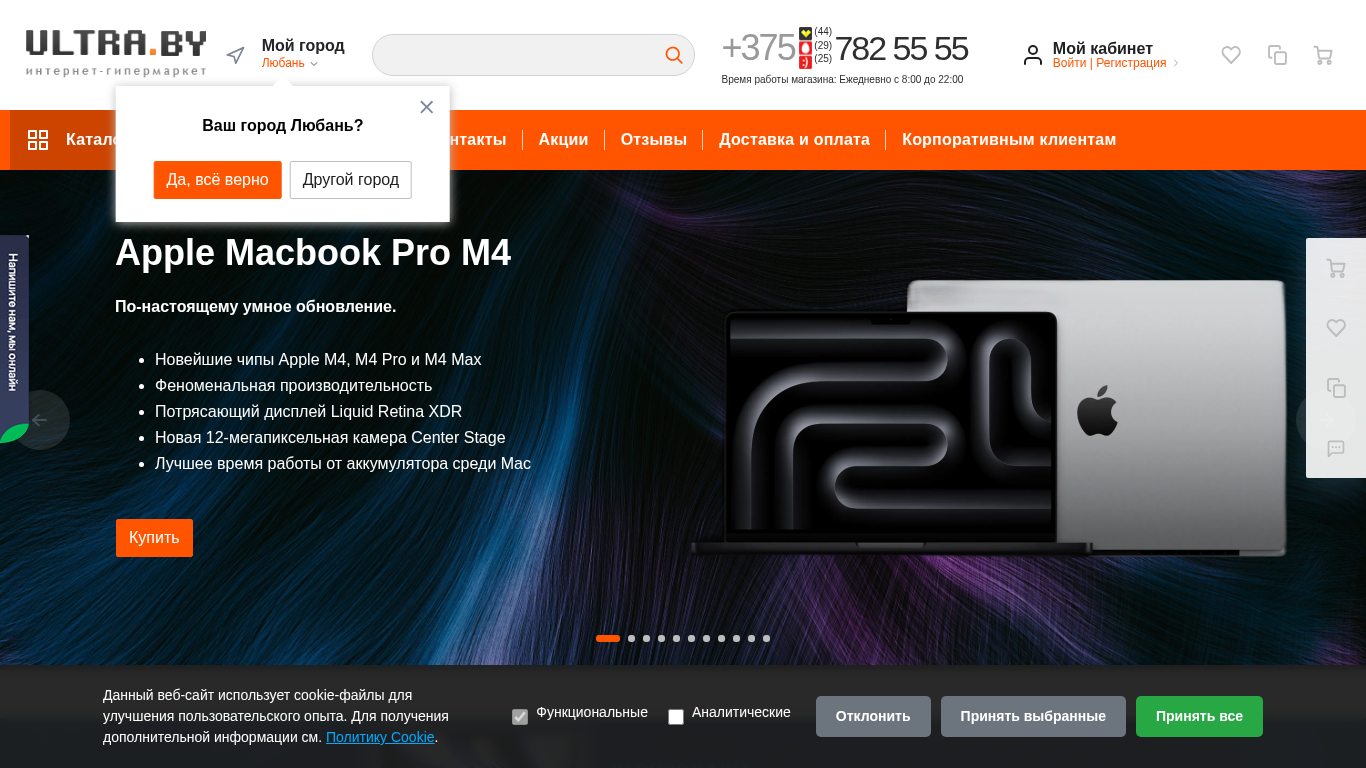This screenshot has width=1366, height=768.
Task: Click the magnifier search icon
Action: click(x=674, y=55)
